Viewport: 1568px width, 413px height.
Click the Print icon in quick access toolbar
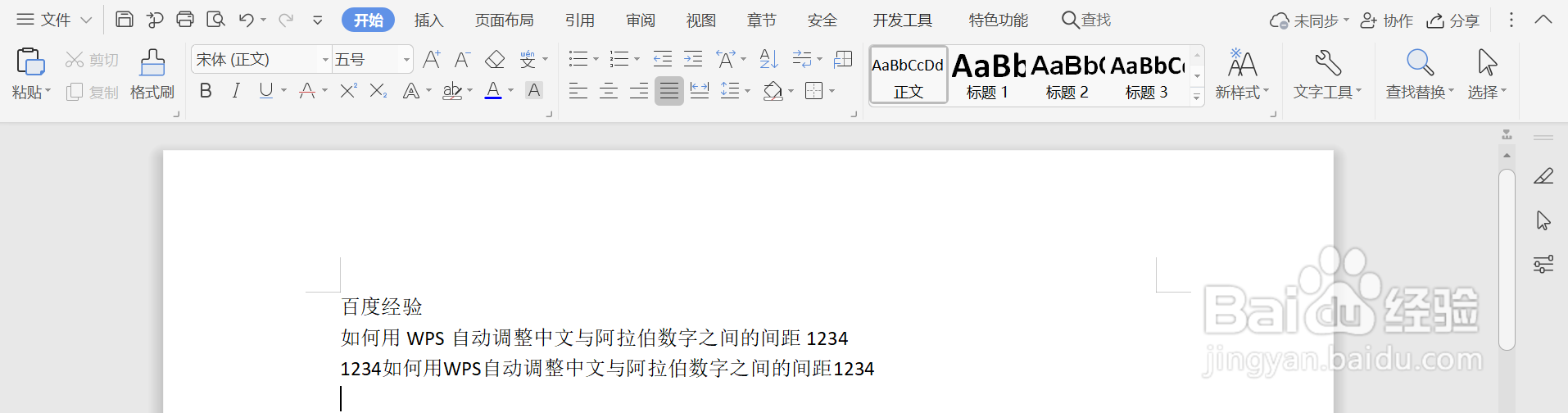pos(185,20)
